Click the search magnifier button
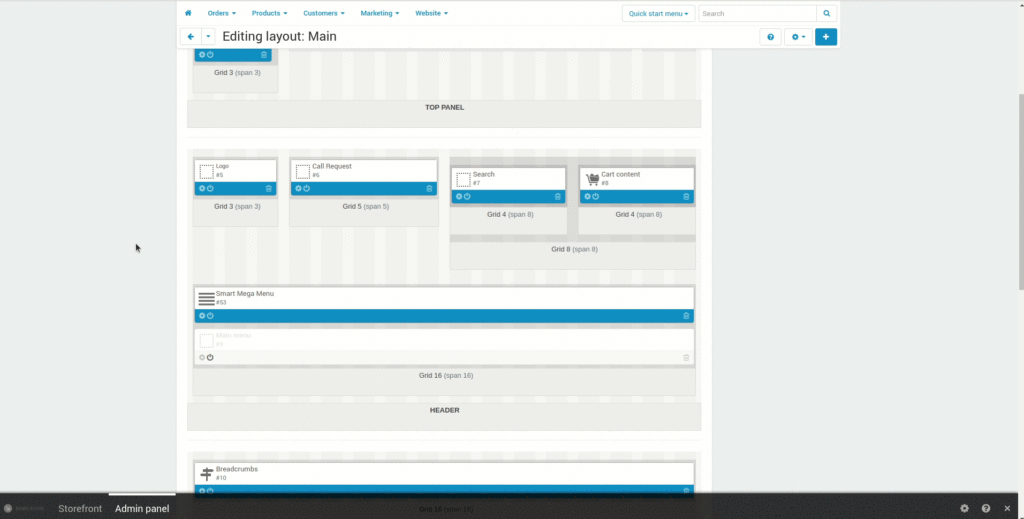1024x519 pixels. click(x=826, y=14)
